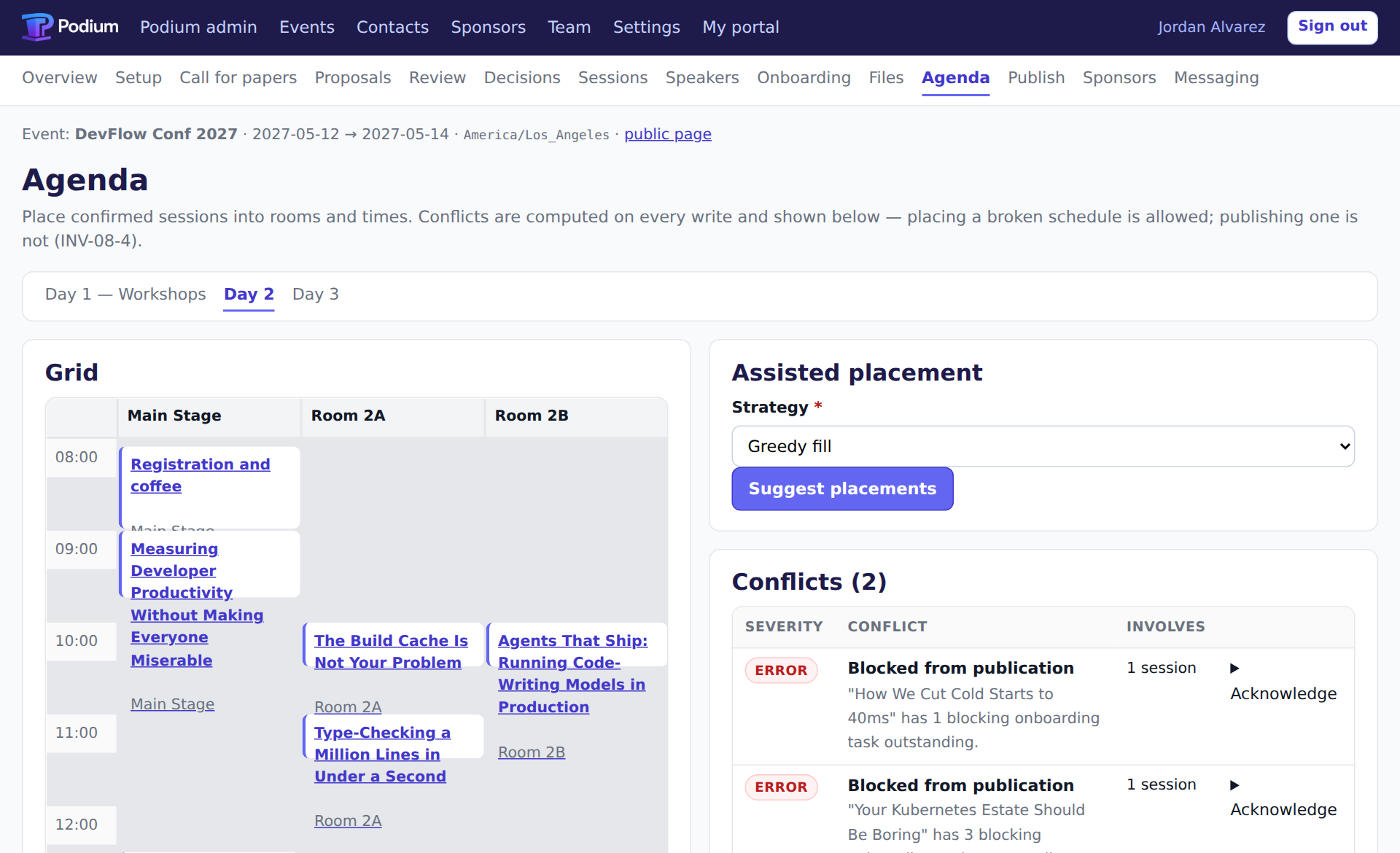The image size is (1400, 853).
Task: Open Jordan Alvarez profile link
Action: coord(1211,27)
